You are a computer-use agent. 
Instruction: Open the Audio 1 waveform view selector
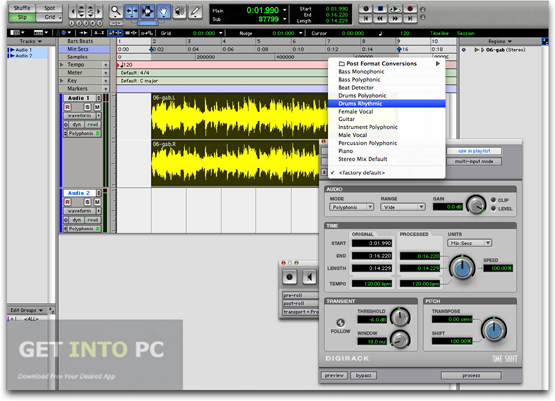pos(82,116)
